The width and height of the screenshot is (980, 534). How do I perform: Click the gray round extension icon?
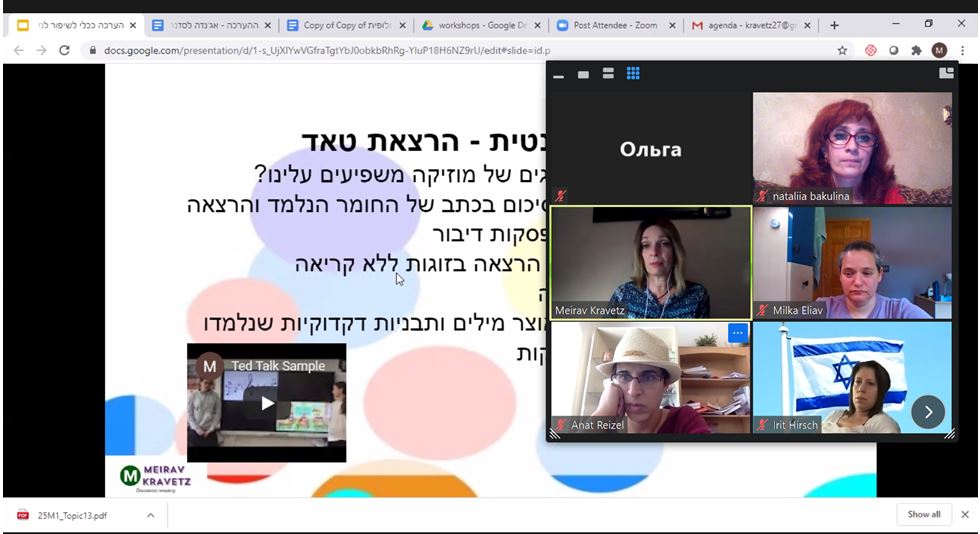[x=894, y=51]
